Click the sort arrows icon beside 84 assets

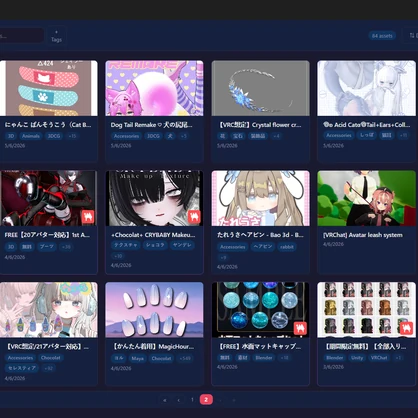tap(413, 35)
